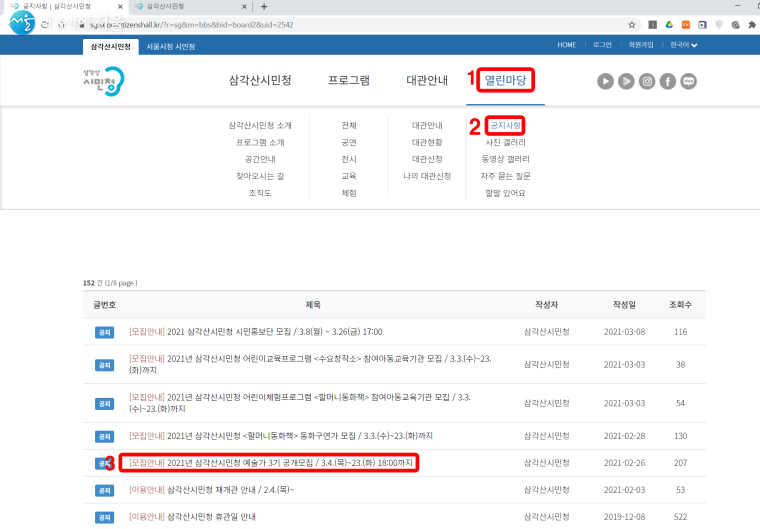
Task: Click 공지사항 in the submenu
Action: tap(505, 126)
